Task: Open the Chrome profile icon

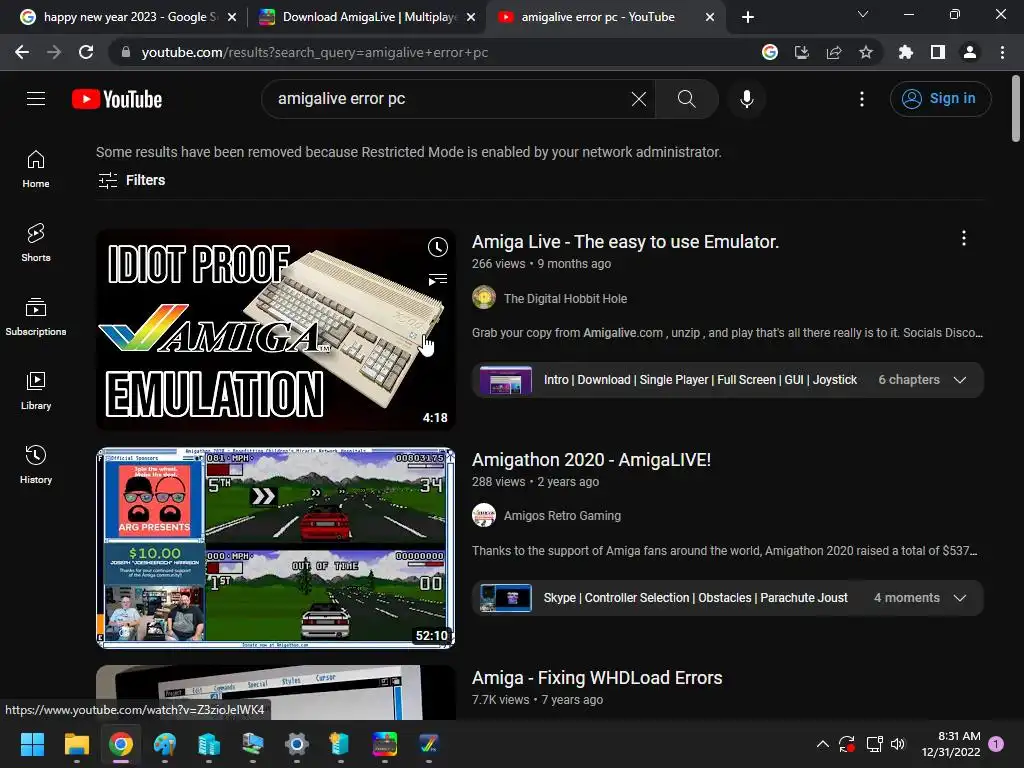Action: [970, 52]
